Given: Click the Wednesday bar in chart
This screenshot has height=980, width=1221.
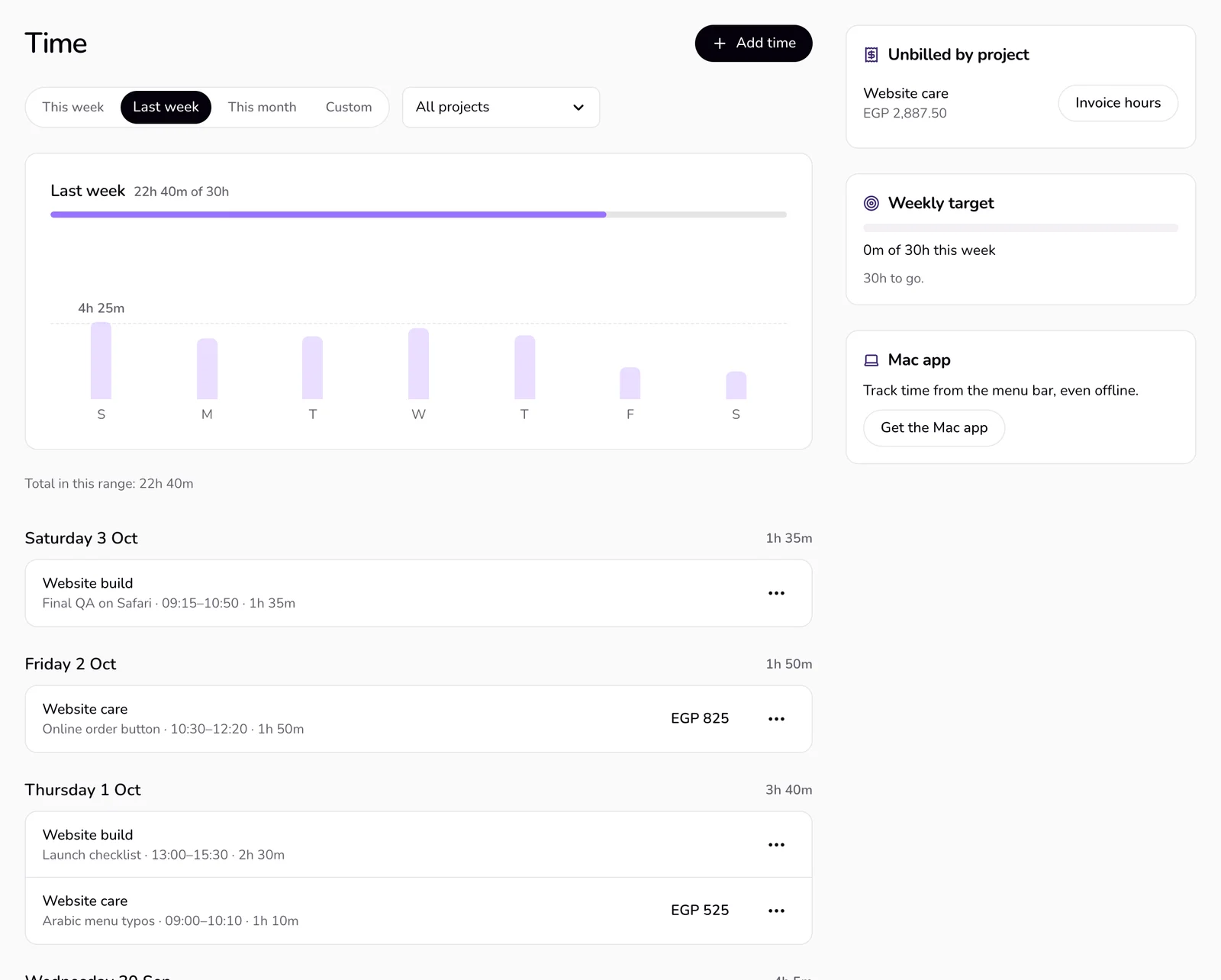Looking at the screenshot, I should (418, 363).
